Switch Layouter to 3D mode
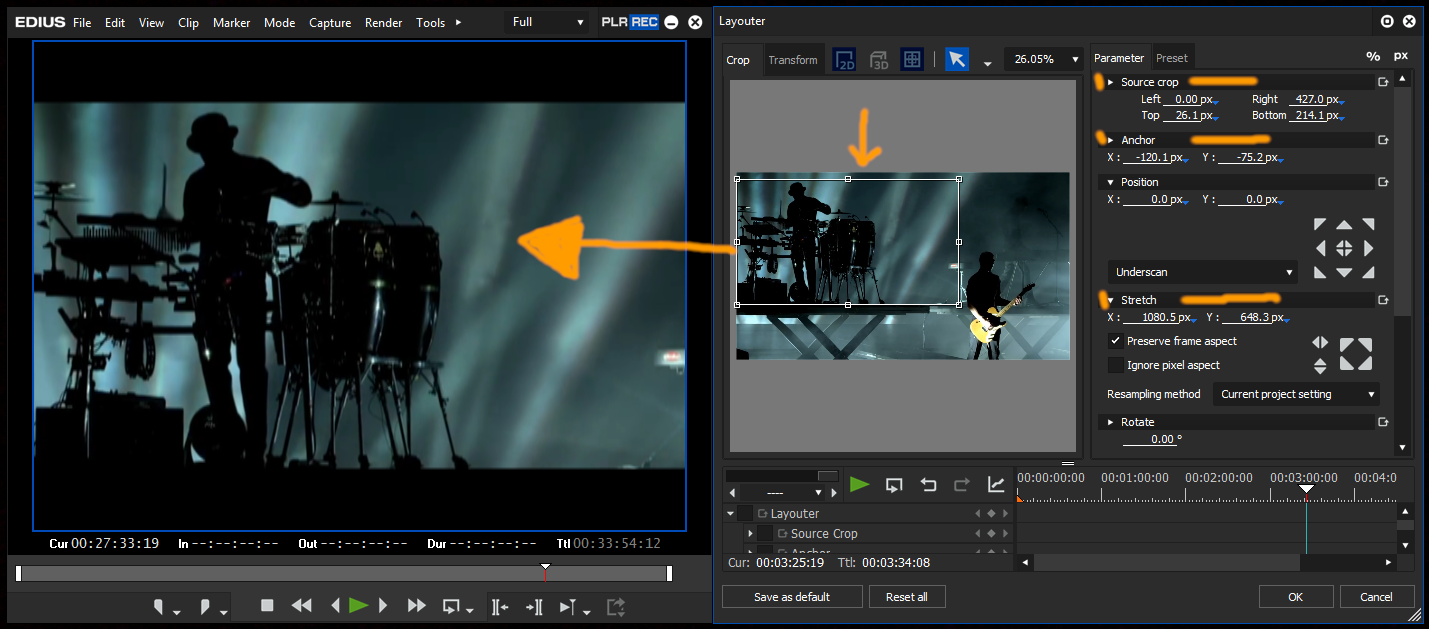The width and height of the screenshot is (1429, 629). pyautogui.click(x=879, y=60)
